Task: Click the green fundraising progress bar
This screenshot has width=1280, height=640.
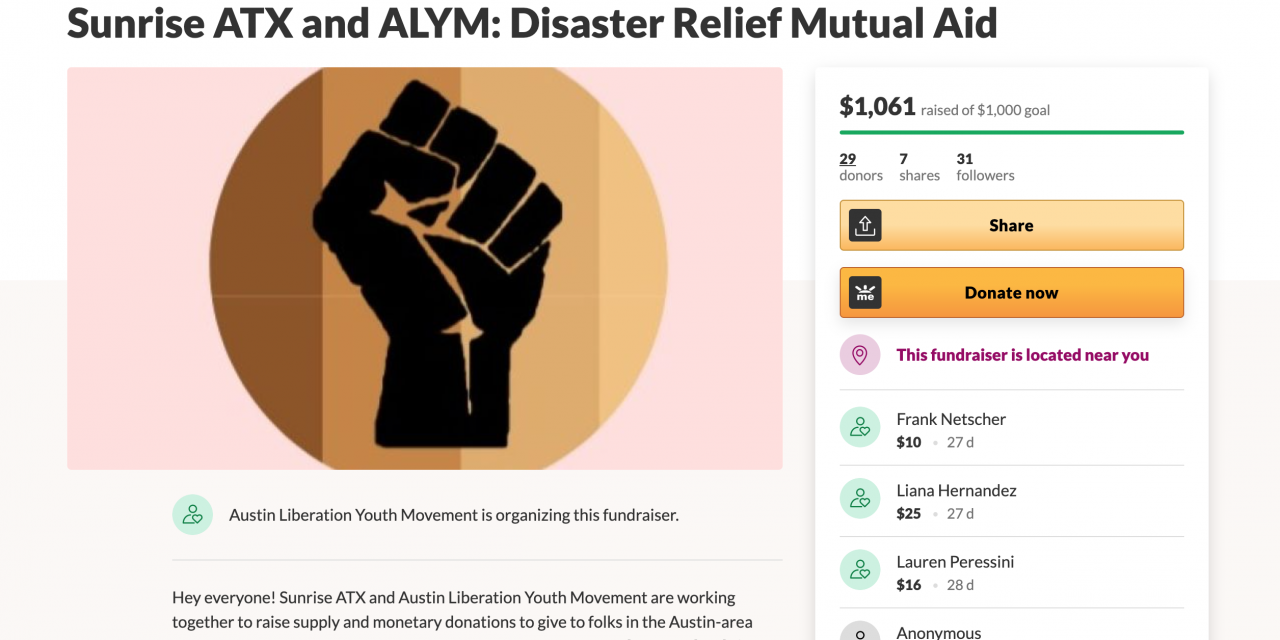Action: pos(1011,132)
